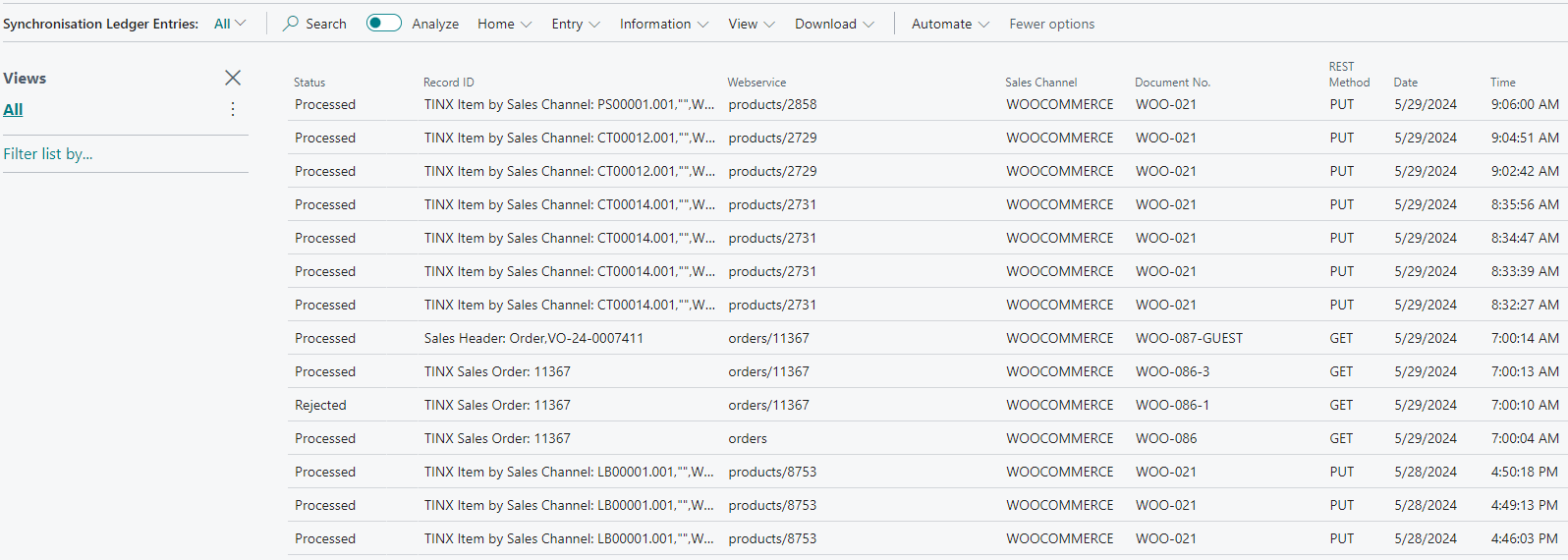Expand the Download menu
The width and height of the screenshot is (1568, 560).
click(834, 24)
